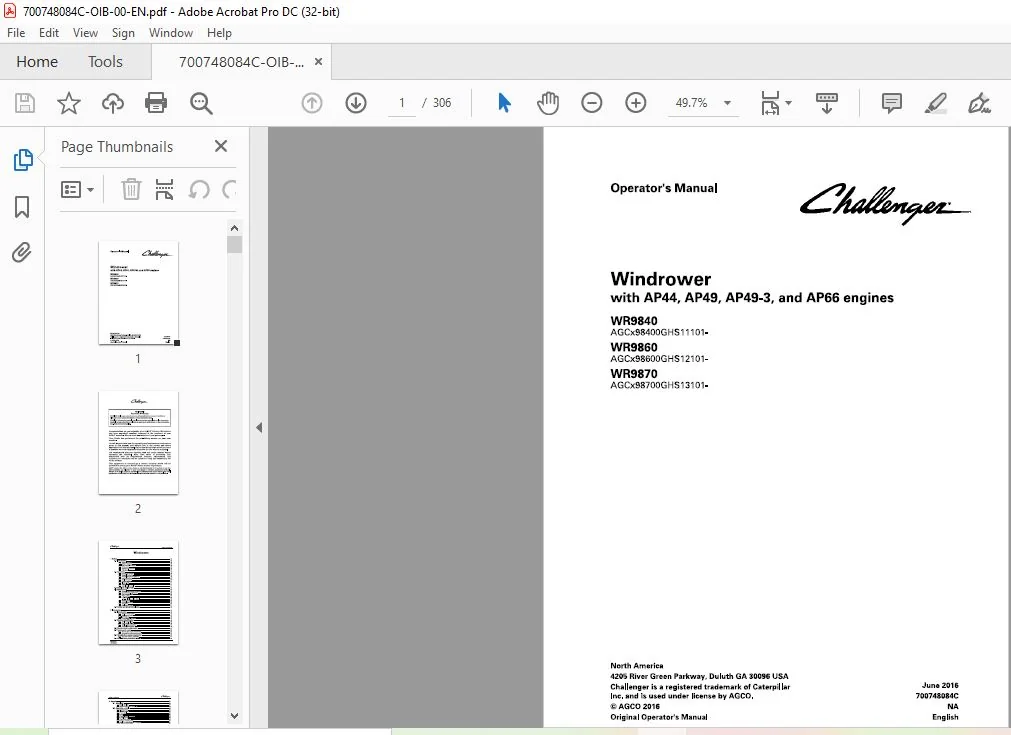Open the Page Thumbnails sidebar icon
The width and height of the screenshot is (1011, 735).
23,160
